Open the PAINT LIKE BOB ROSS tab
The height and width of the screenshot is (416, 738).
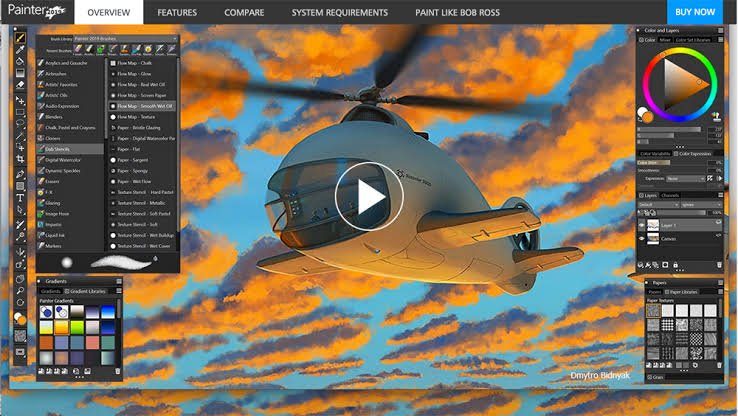click(457, 12)
